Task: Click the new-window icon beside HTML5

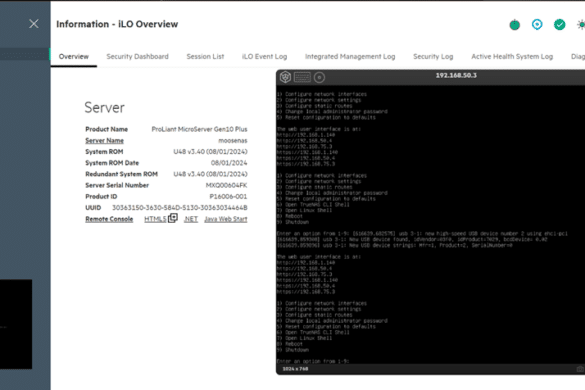Action: (173, 218)
